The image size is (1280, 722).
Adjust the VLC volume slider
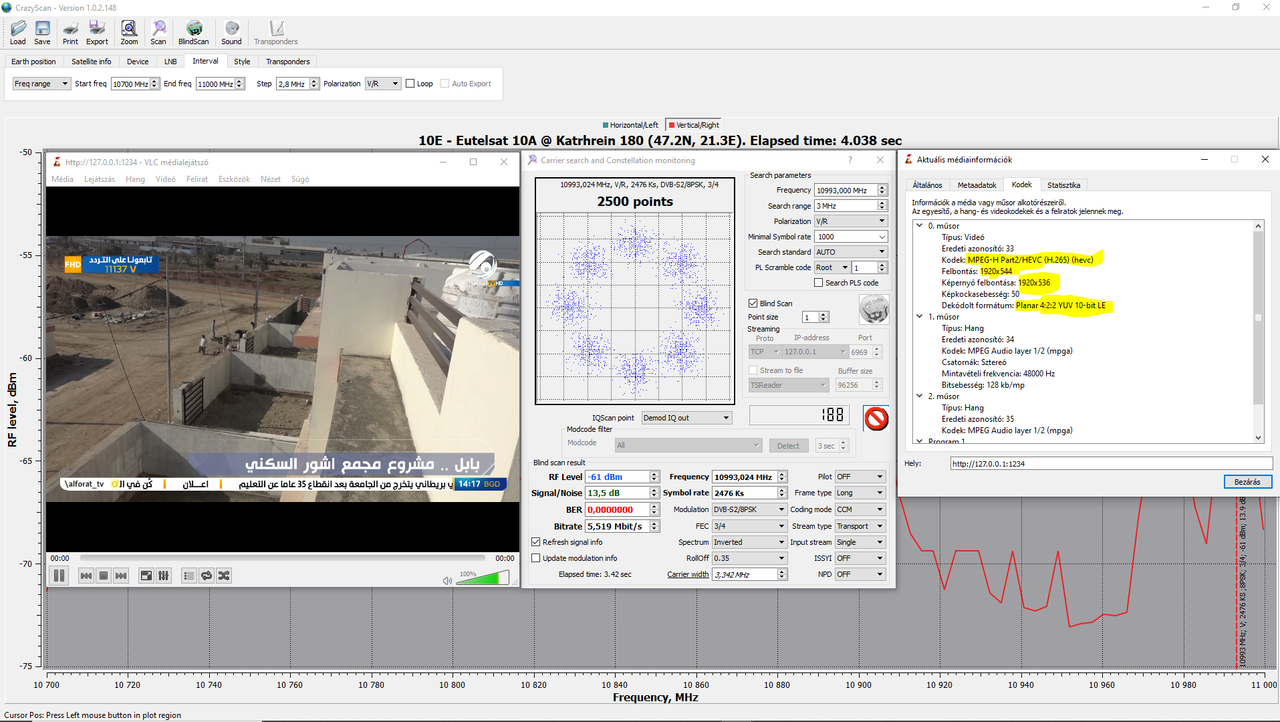click(x=483, y=578)
